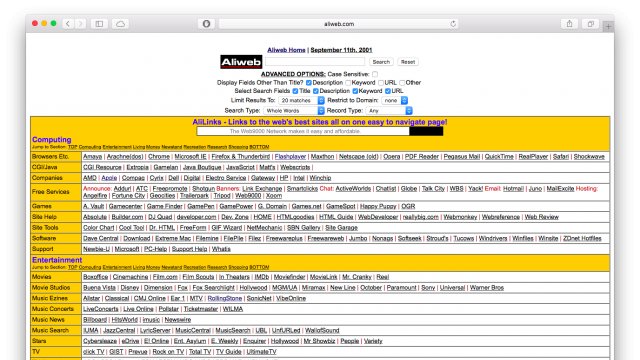Open iCloud tabs cloud icon
640x360 pixels.
pos(121,24)
